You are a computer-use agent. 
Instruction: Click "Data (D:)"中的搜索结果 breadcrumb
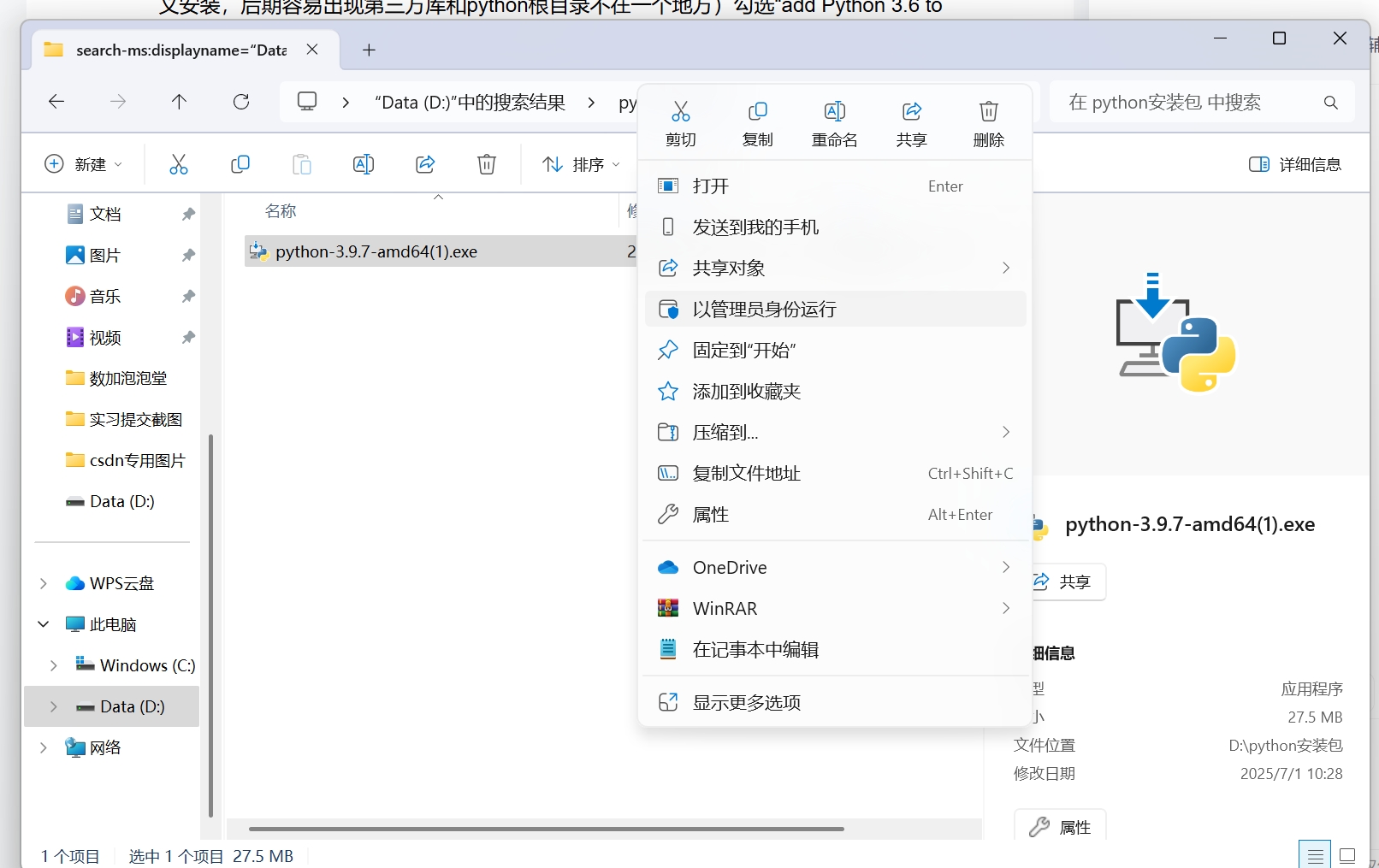pyautogui.click(x=471, y=103)
